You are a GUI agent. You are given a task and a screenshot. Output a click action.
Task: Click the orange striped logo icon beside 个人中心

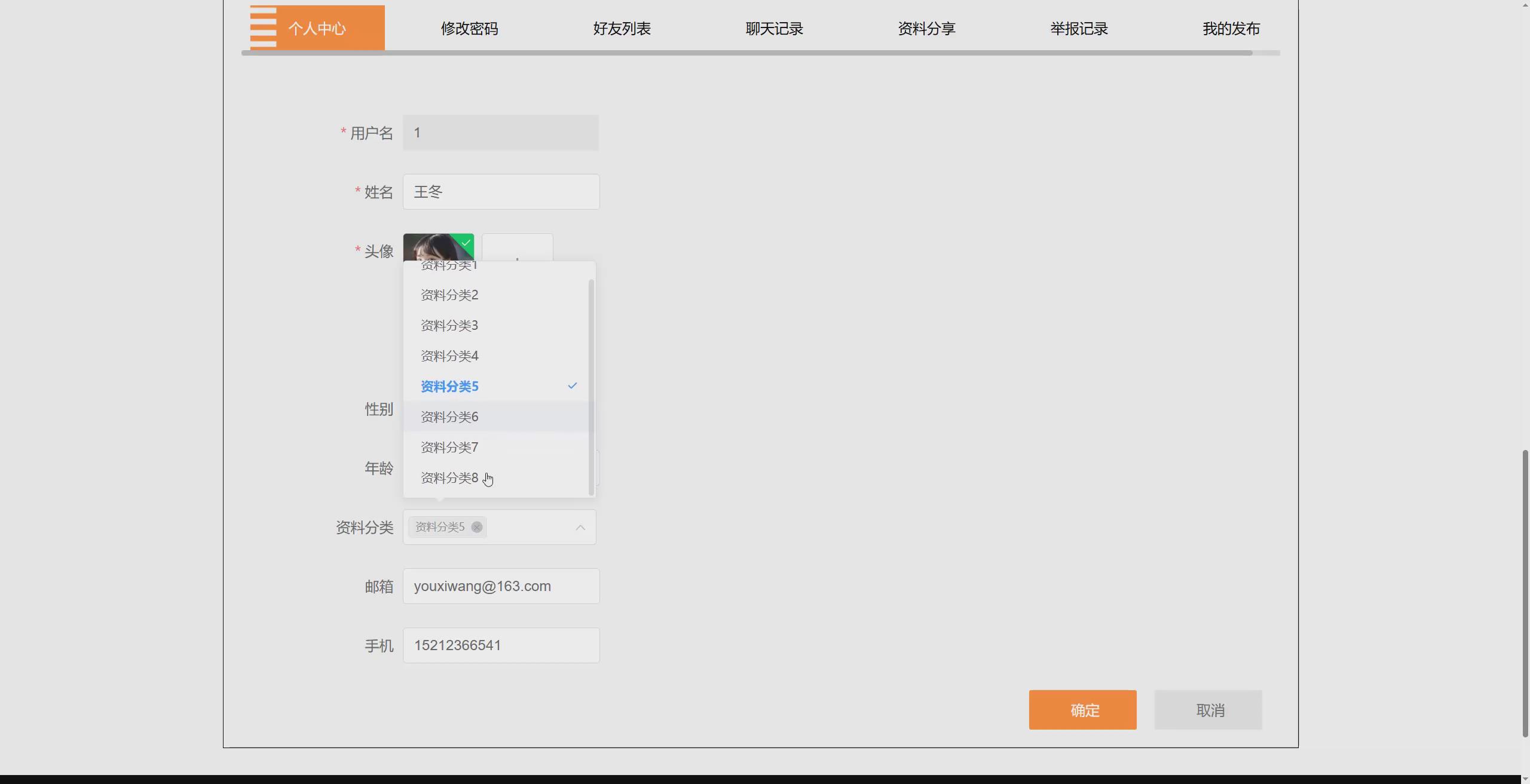pyautogui.click(x=262, y=27)
